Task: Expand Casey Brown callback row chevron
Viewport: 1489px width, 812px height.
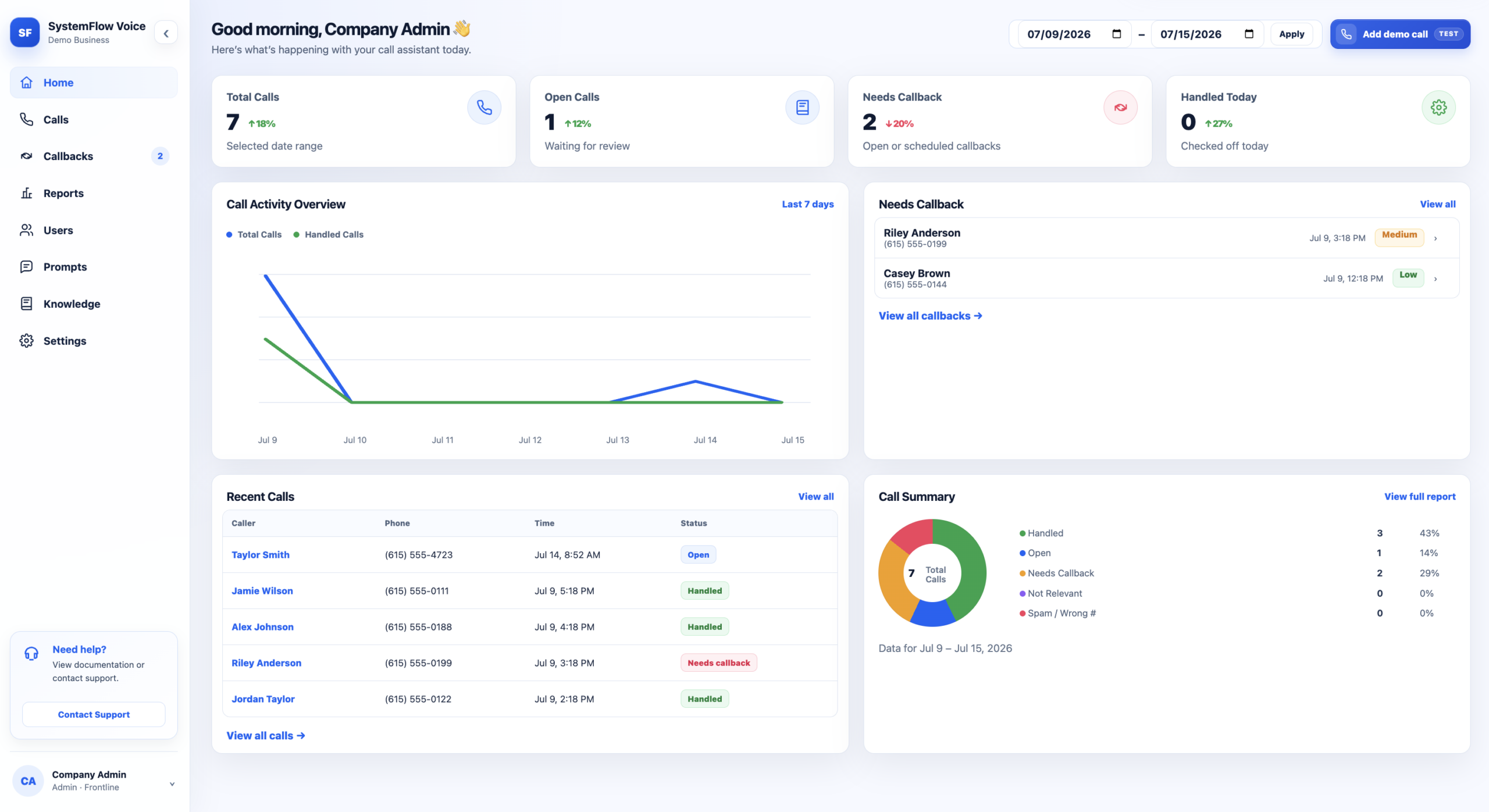Action: [x=1435, y=279]
